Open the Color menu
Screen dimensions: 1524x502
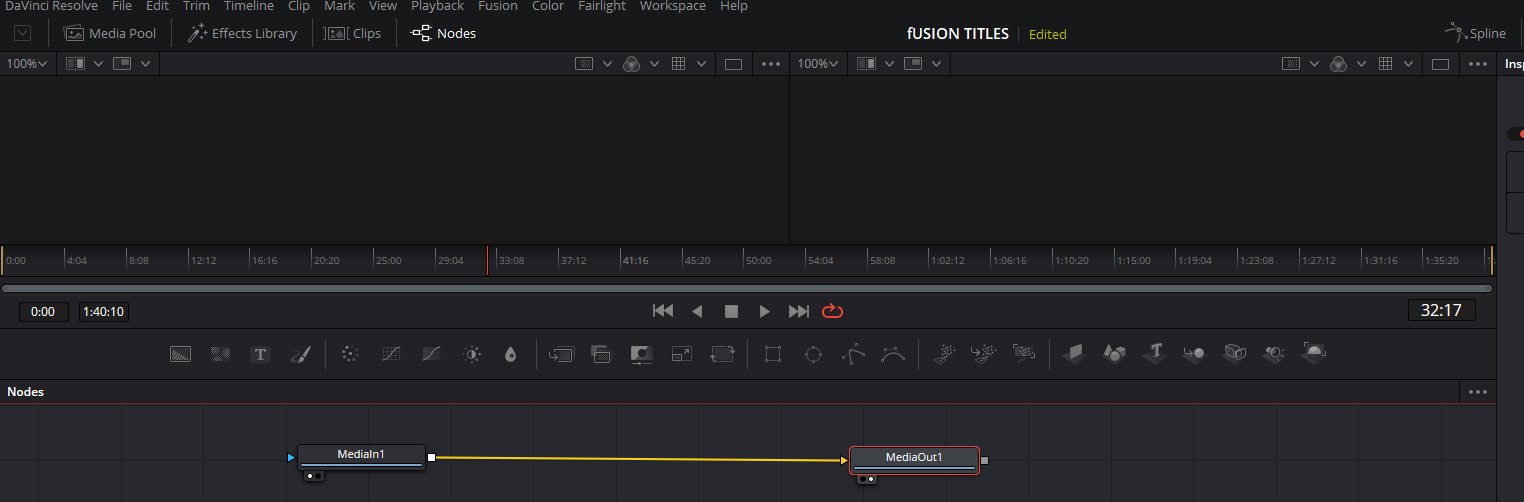(x=548, y=6)
